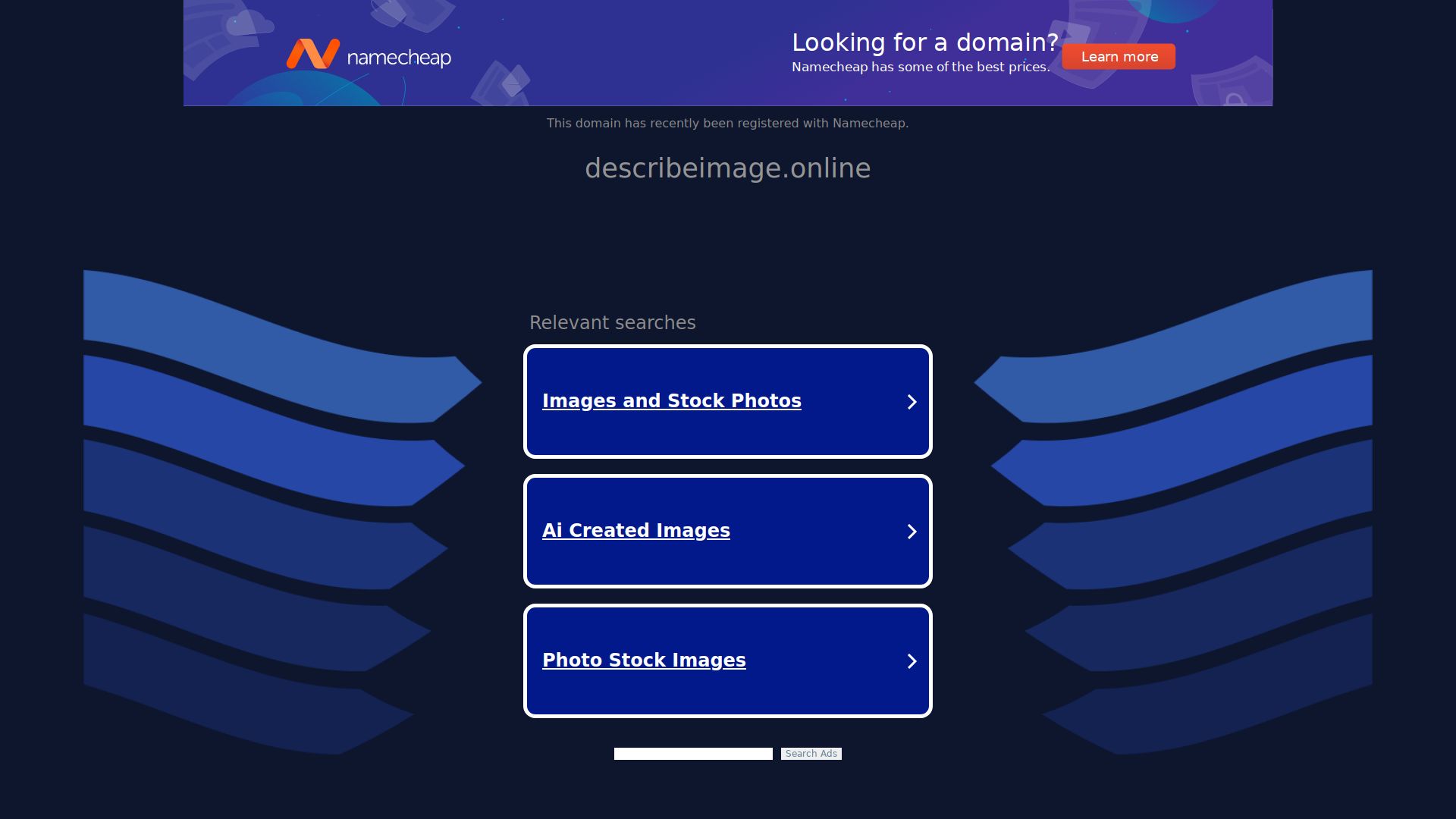The width and height of the screenshot is (1456, 819).
Task: Open the Images and Stock Photos link
Action: (672, 401)
